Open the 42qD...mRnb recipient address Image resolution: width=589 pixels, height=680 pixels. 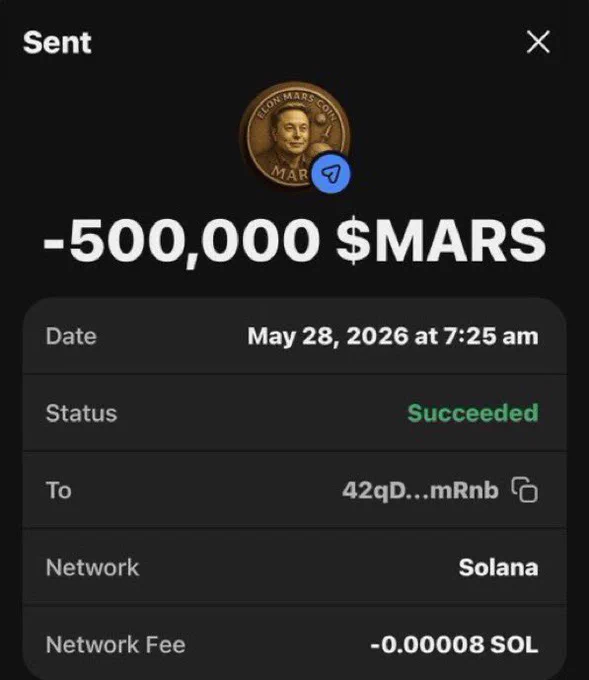point(420,490)
